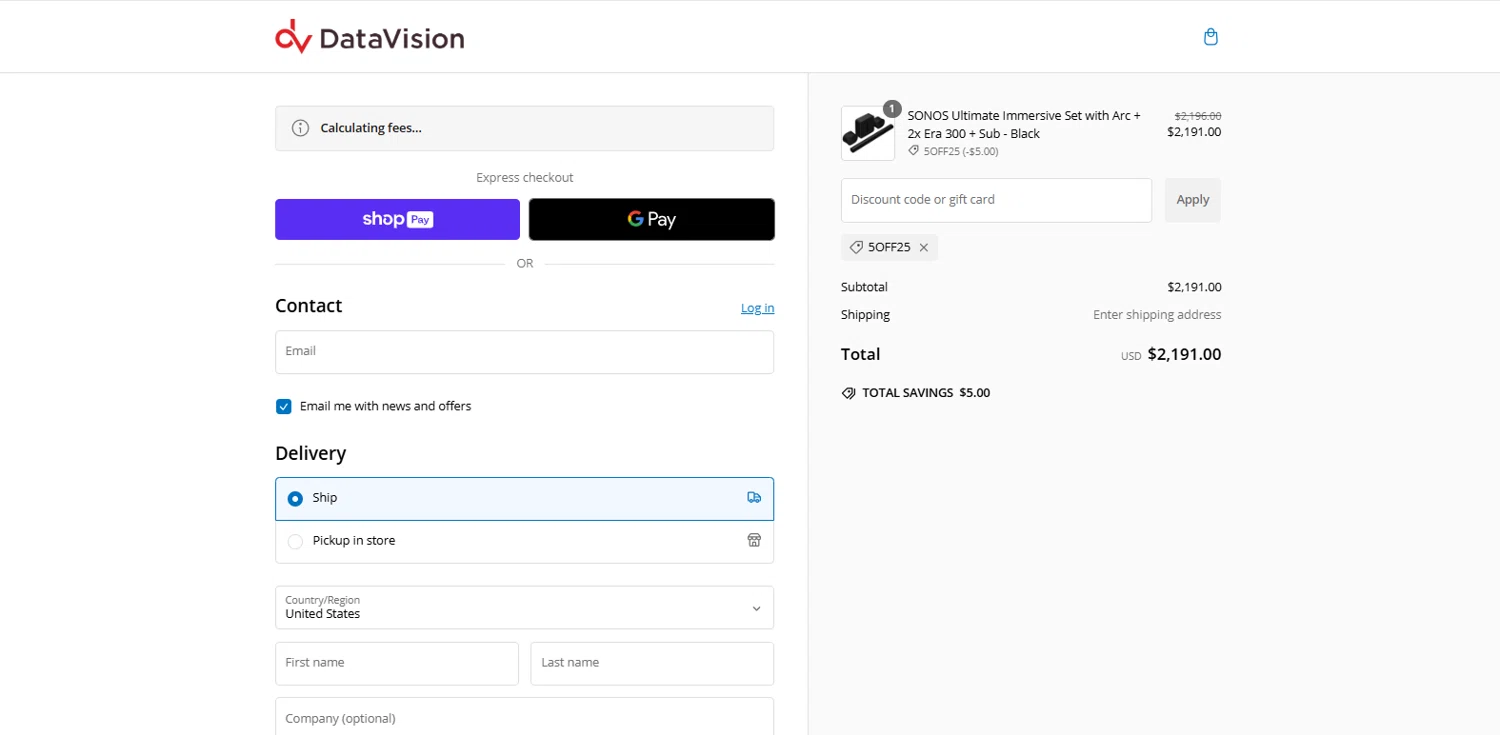Image resolution: width=1500 pixels, height=735 pixels.
Task: Click the Calculating fees message text
Action: 371,128
